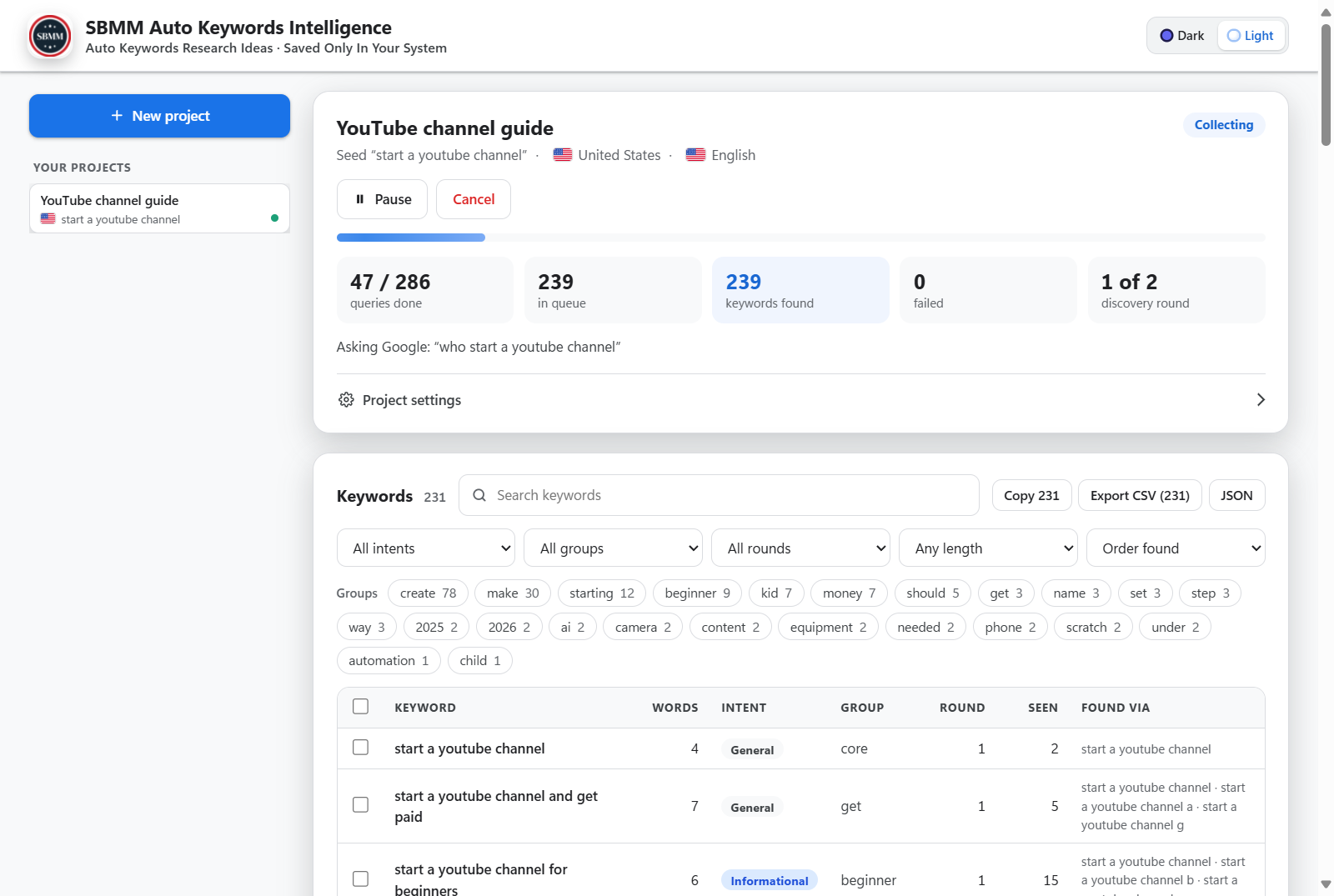Select the should group chip
The height and width of the screenshot is (896, 1334).
pyautogui.click(x=933, y=593)
